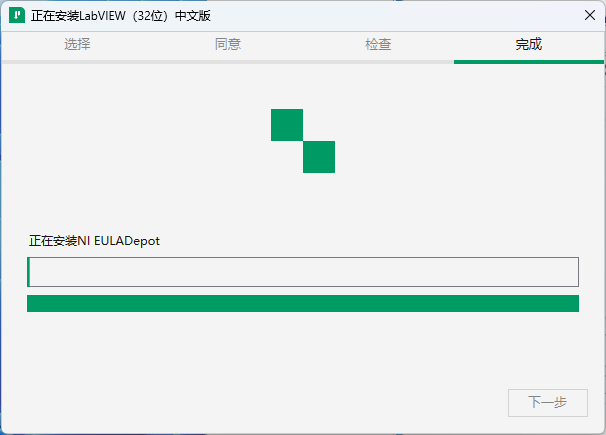Click the thin green fill at the package progress bar's start

(29, 272)
